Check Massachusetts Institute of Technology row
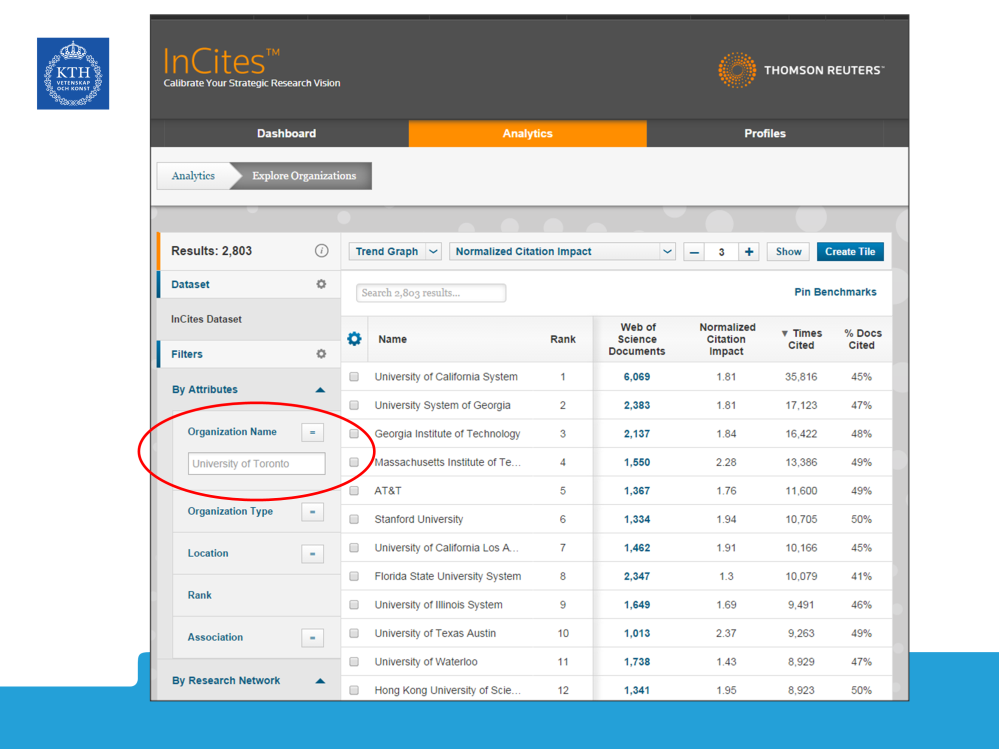 click(x=354, y=462)
